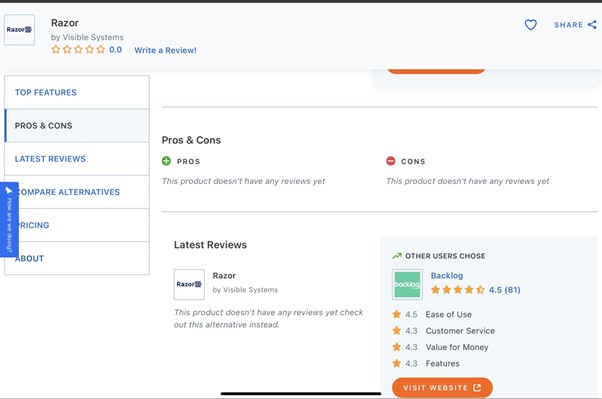
Task: Click the share network icon
Action: [x=592, y=25]
